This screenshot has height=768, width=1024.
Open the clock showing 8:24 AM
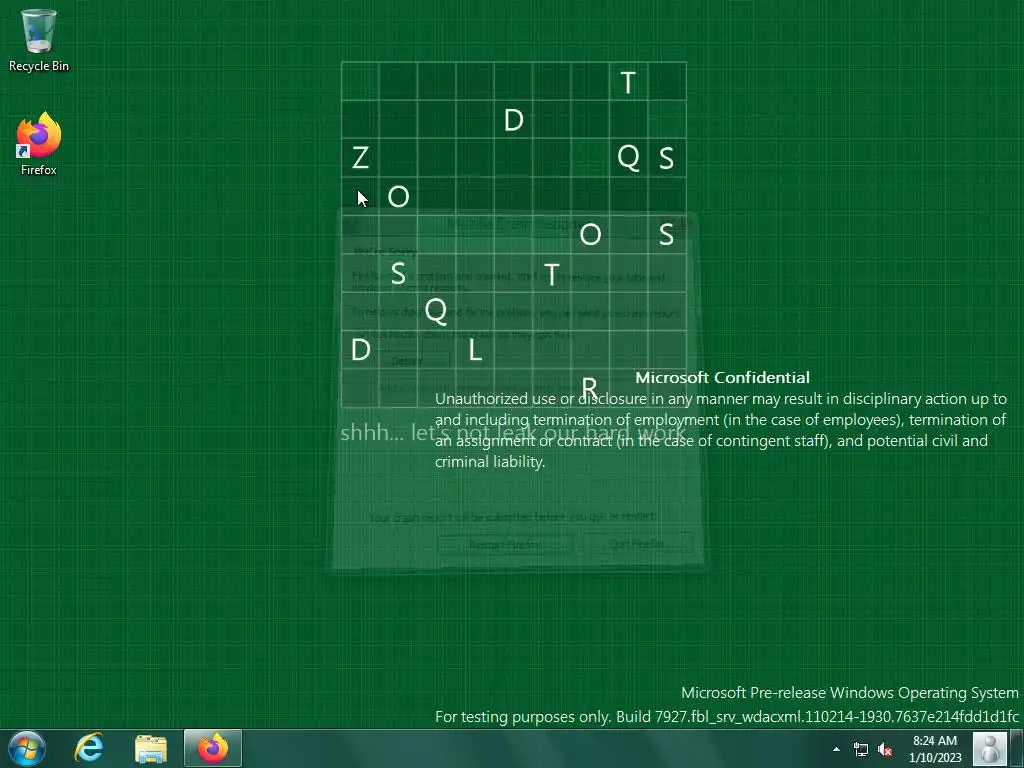pyautogui.click(x=935, y=749)
